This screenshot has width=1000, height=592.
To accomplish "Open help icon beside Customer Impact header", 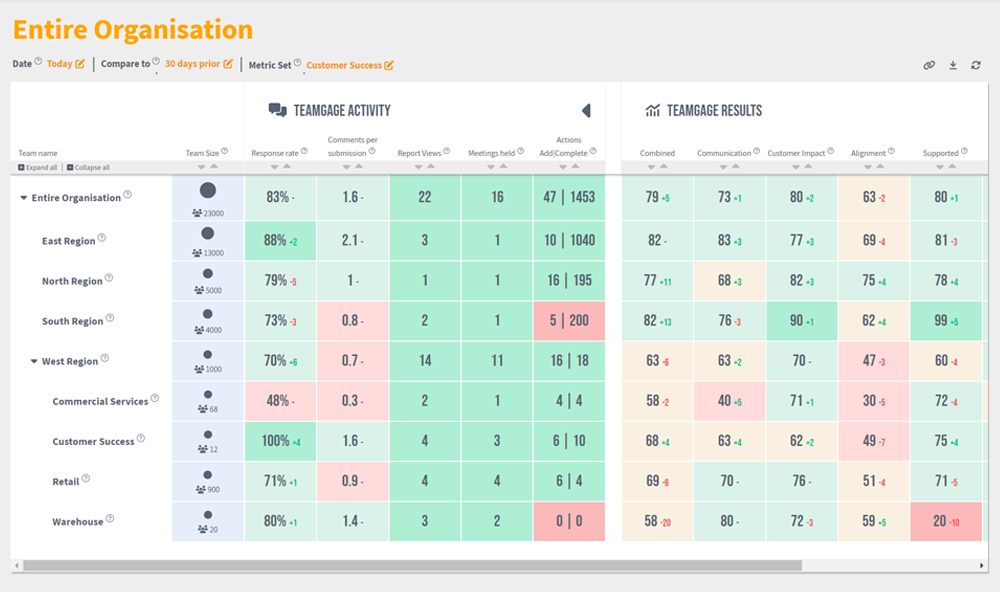I will pos(830,151).
